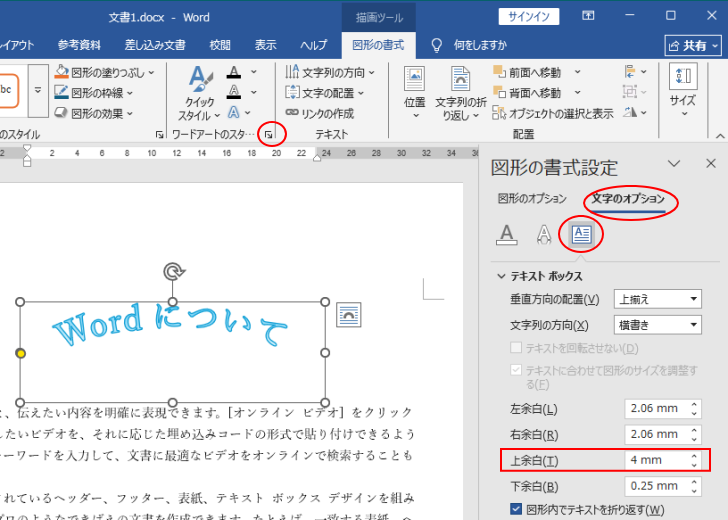
Task: Open the 図形の塗りつぶし shape fill button
Action: tap(104, 72)
